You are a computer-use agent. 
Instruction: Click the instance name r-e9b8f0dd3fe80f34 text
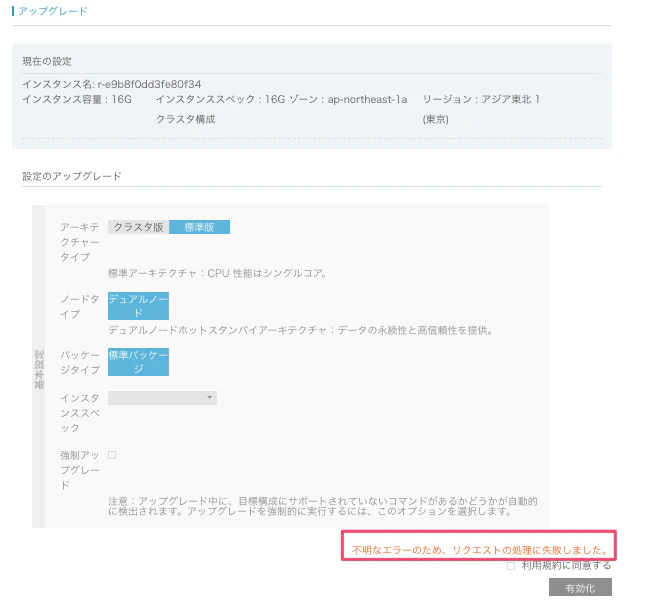149,84
